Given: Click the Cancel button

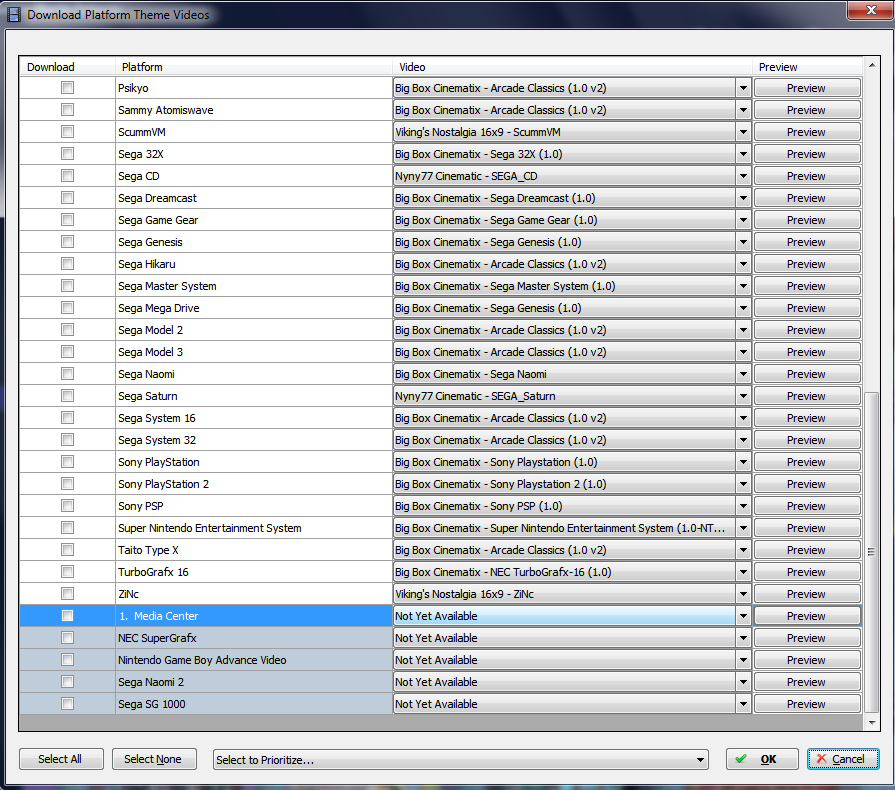Looking at the screenshot, I should [843, 759].
